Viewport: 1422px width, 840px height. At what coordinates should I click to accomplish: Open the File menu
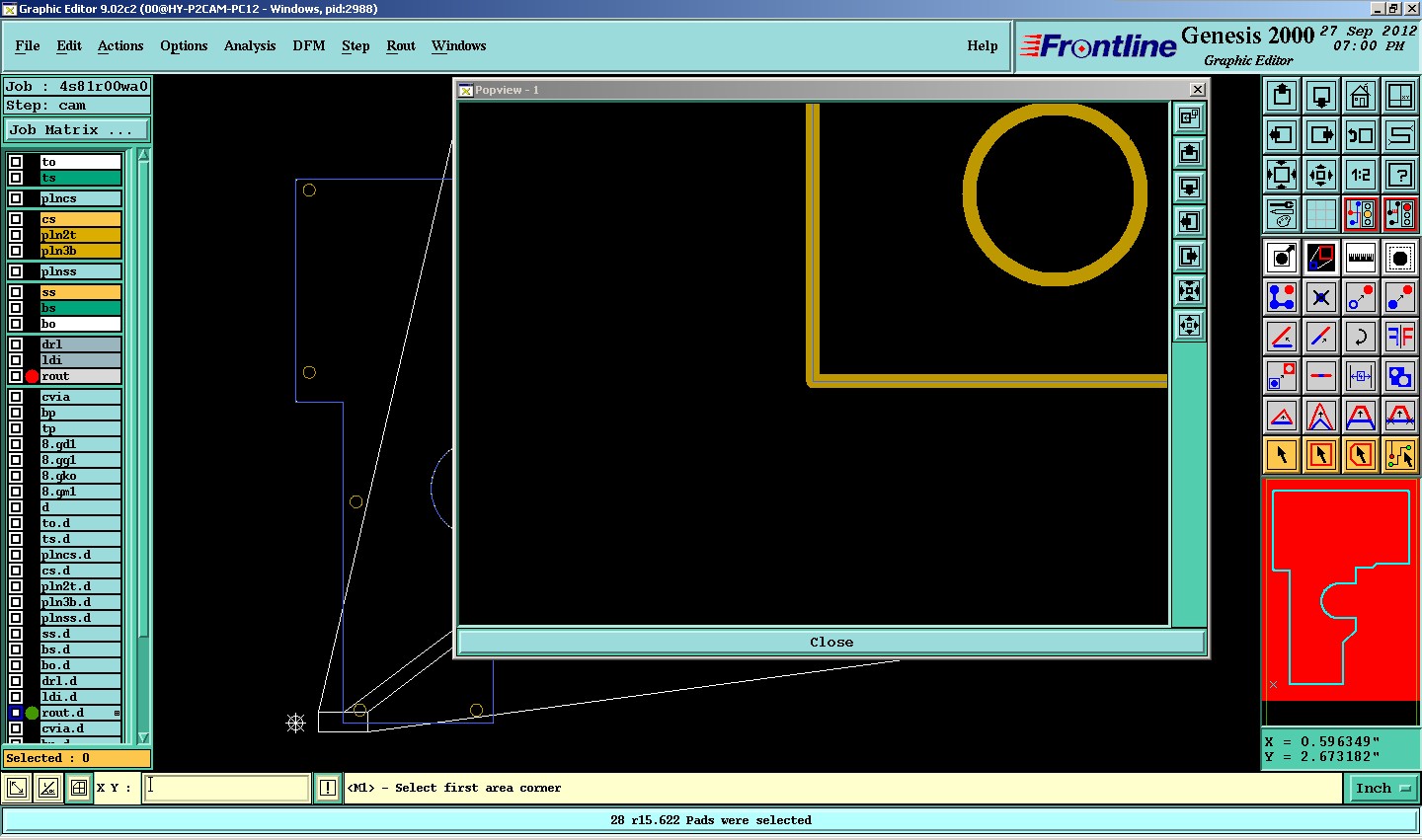[28, 45]
